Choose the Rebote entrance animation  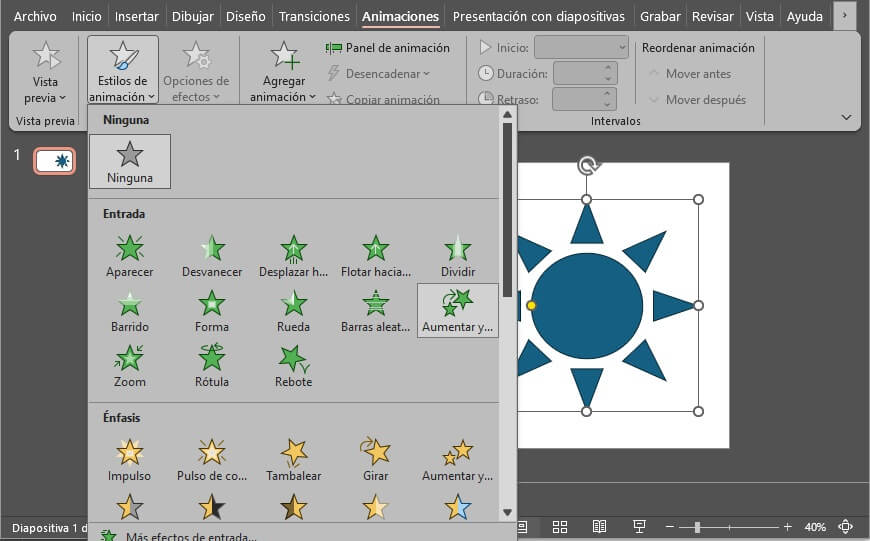[294, 366]
